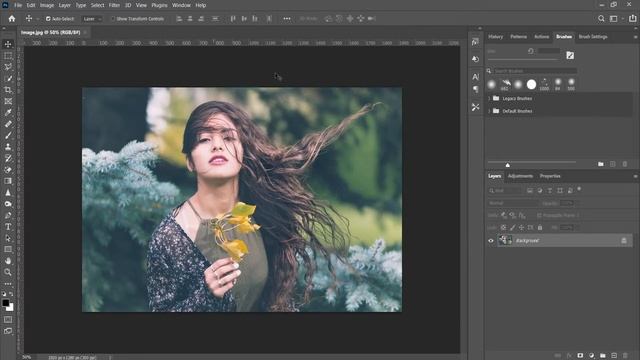This screenshot has width=640, height=360.
Task: Create a new group in Layers footer
Action: 603,356
